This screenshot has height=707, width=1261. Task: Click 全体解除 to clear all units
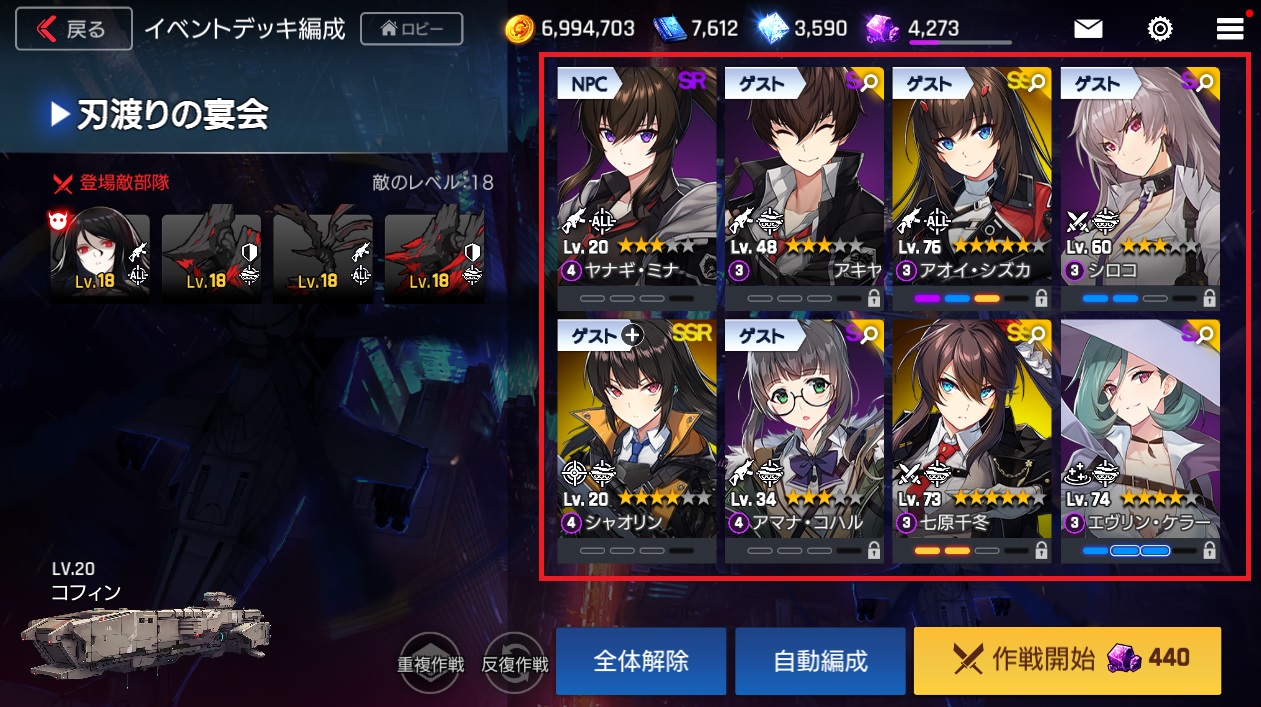[x=641, y=661]
